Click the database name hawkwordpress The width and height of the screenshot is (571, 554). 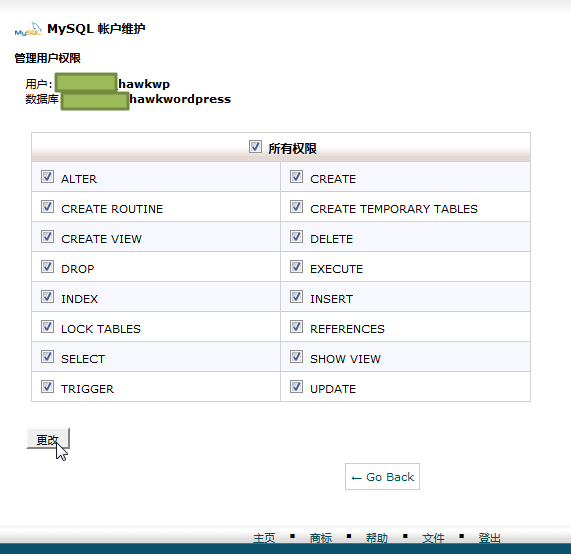click(x=180, y=99)
